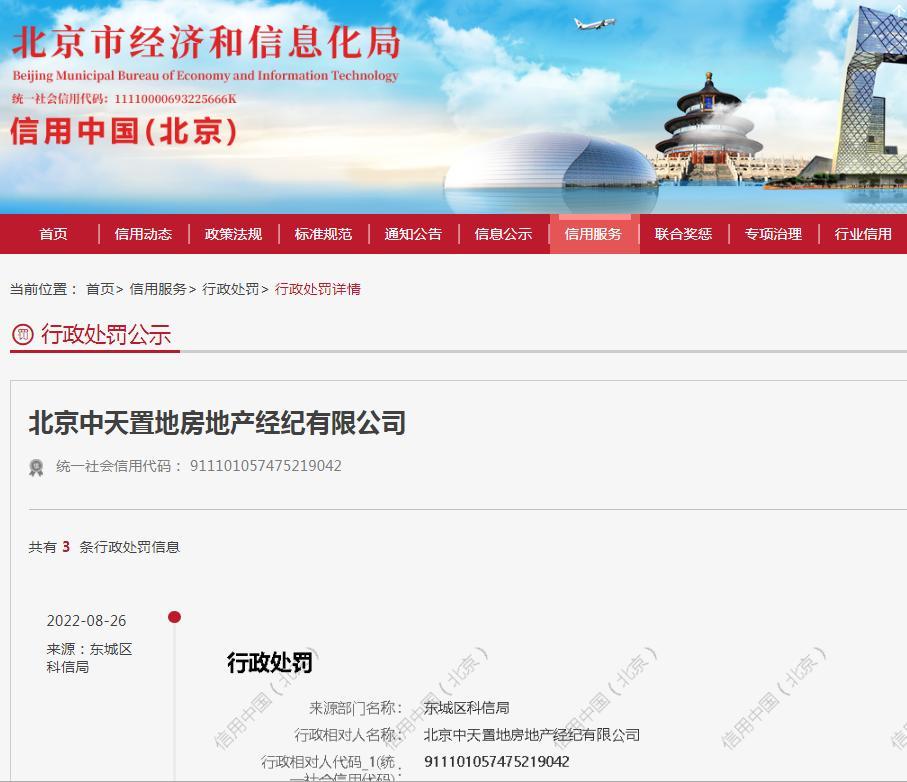Click the value 东城区科信局 beside 来源部门名称
The width and height of the screenshot is (907, 782).
pos(466,707)
